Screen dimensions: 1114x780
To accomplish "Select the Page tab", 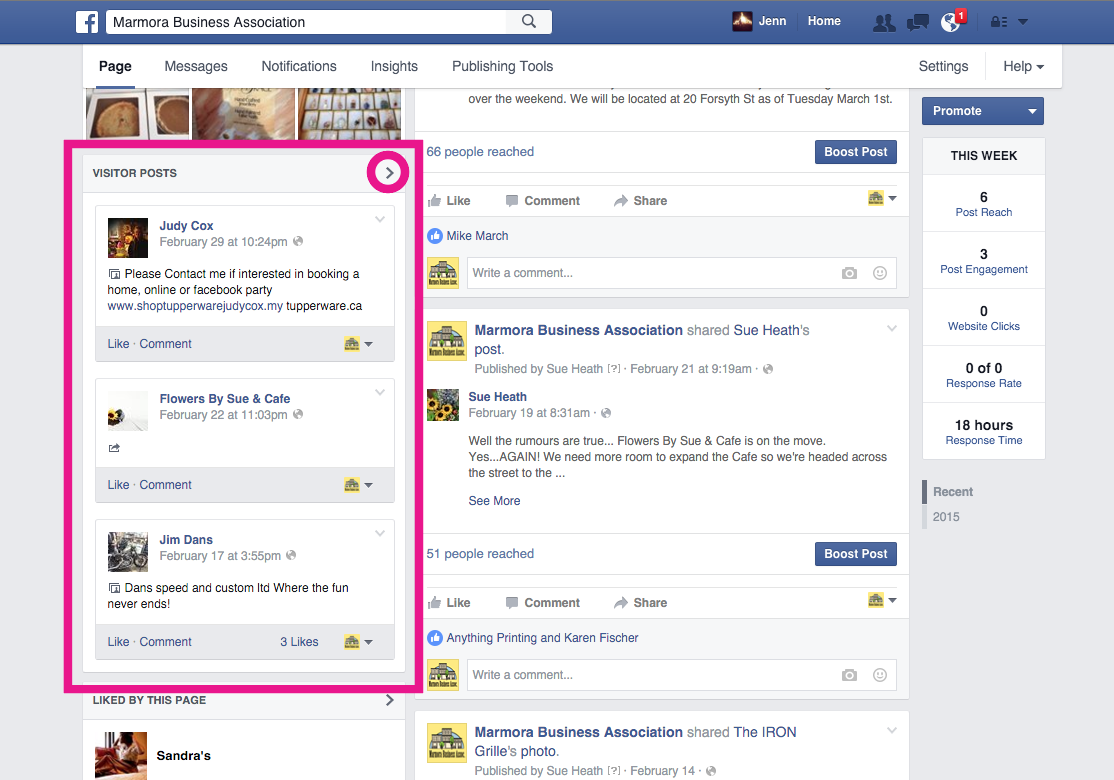I will point(115,66).
